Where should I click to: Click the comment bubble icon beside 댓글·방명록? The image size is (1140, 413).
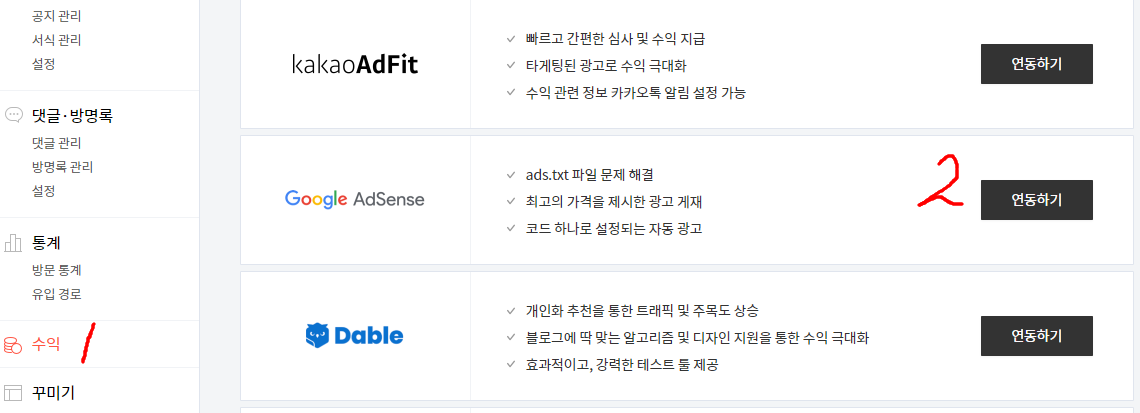pos(14,115)
